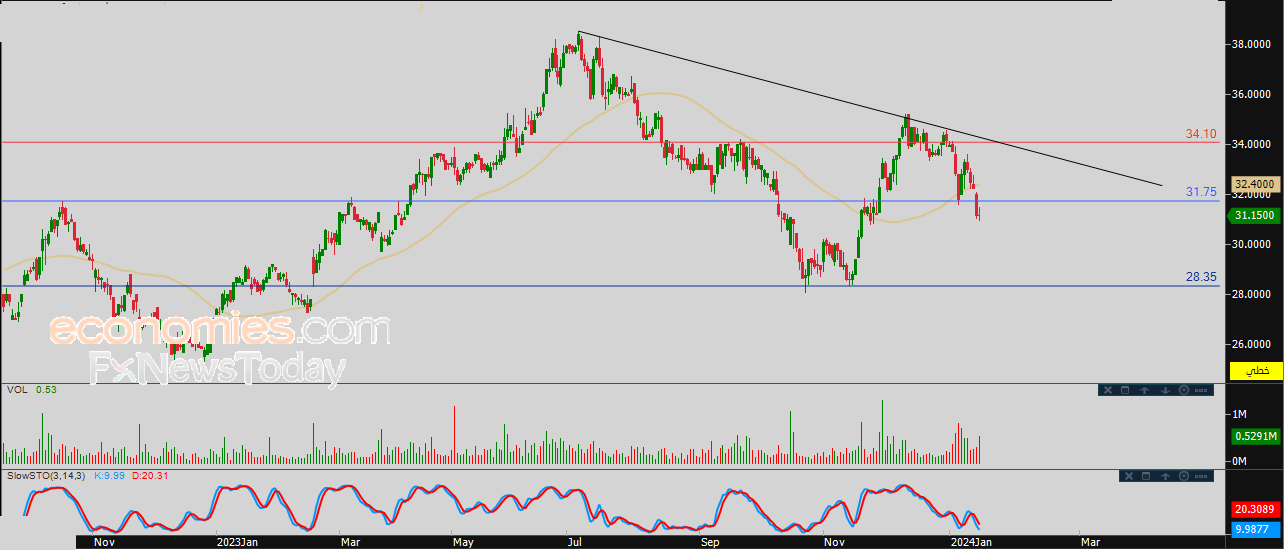Click the yellow Arabic scale-type label
Screen dimensions: 1284x550
click(1256, 371)
